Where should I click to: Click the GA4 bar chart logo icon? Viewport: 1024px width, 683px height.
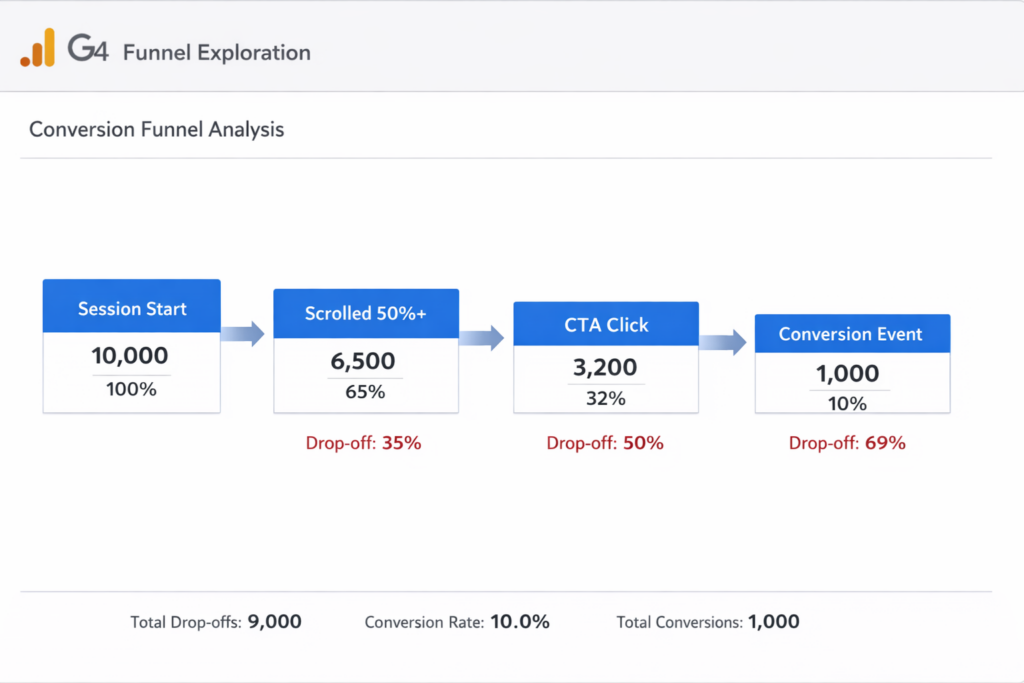click(39, 45)
